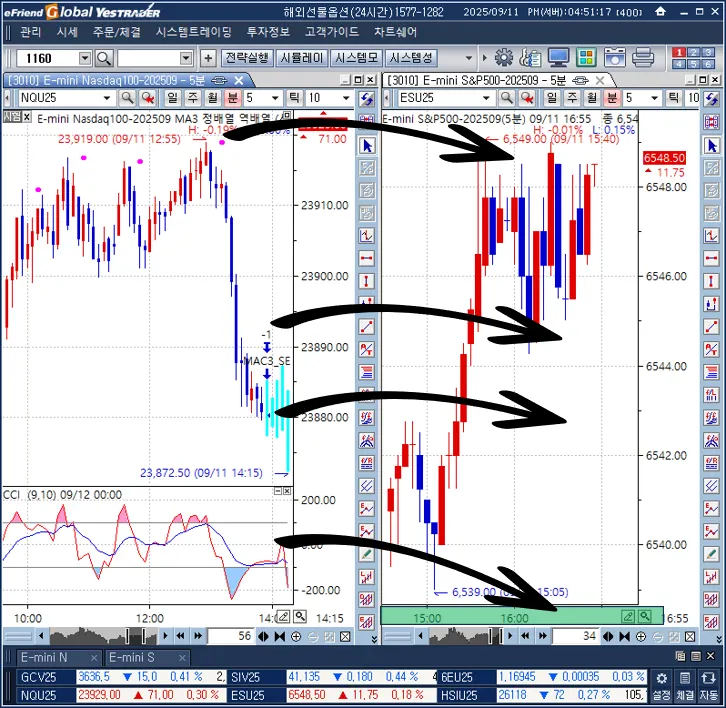This screenshot has width=726, height=708.
Task: Click red-arrow search icon in S&P500 chart
Action: [x=527, y=98]
